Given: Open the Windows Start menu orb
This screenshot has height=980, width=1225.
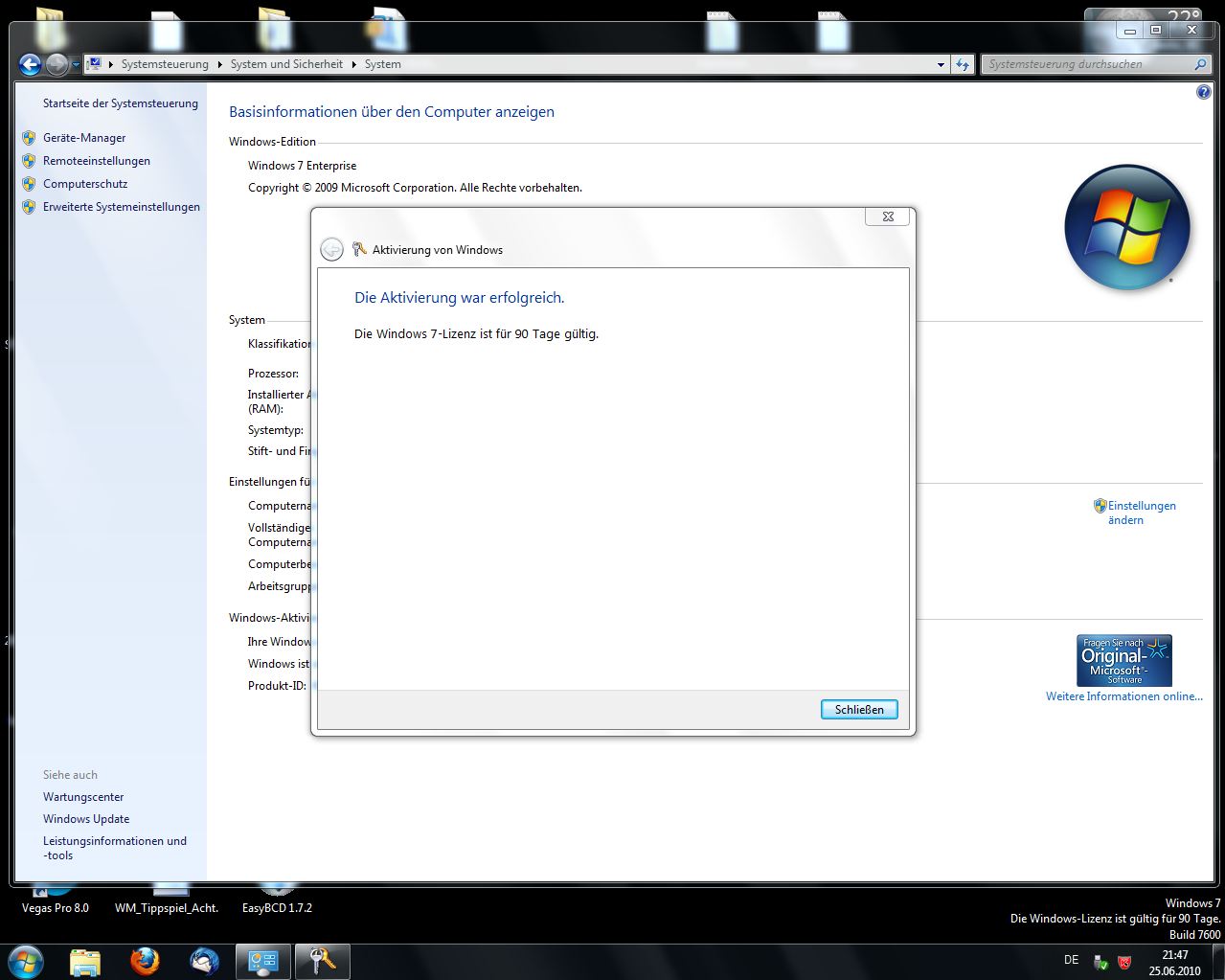Looking at the screenshot, I should pyautogui.click(x=26, y=961).
